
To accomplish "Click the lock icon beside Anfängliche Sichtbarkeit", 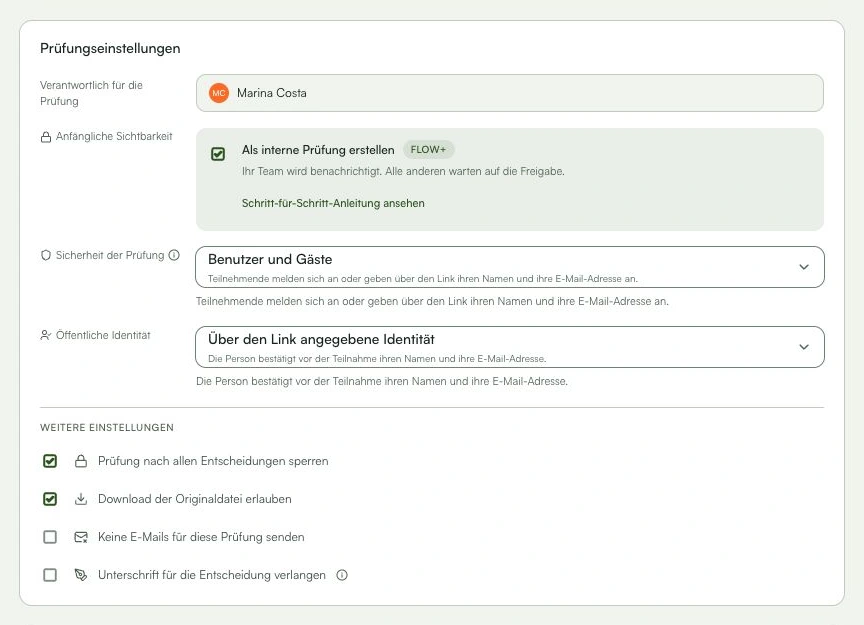I will (46, 137).
